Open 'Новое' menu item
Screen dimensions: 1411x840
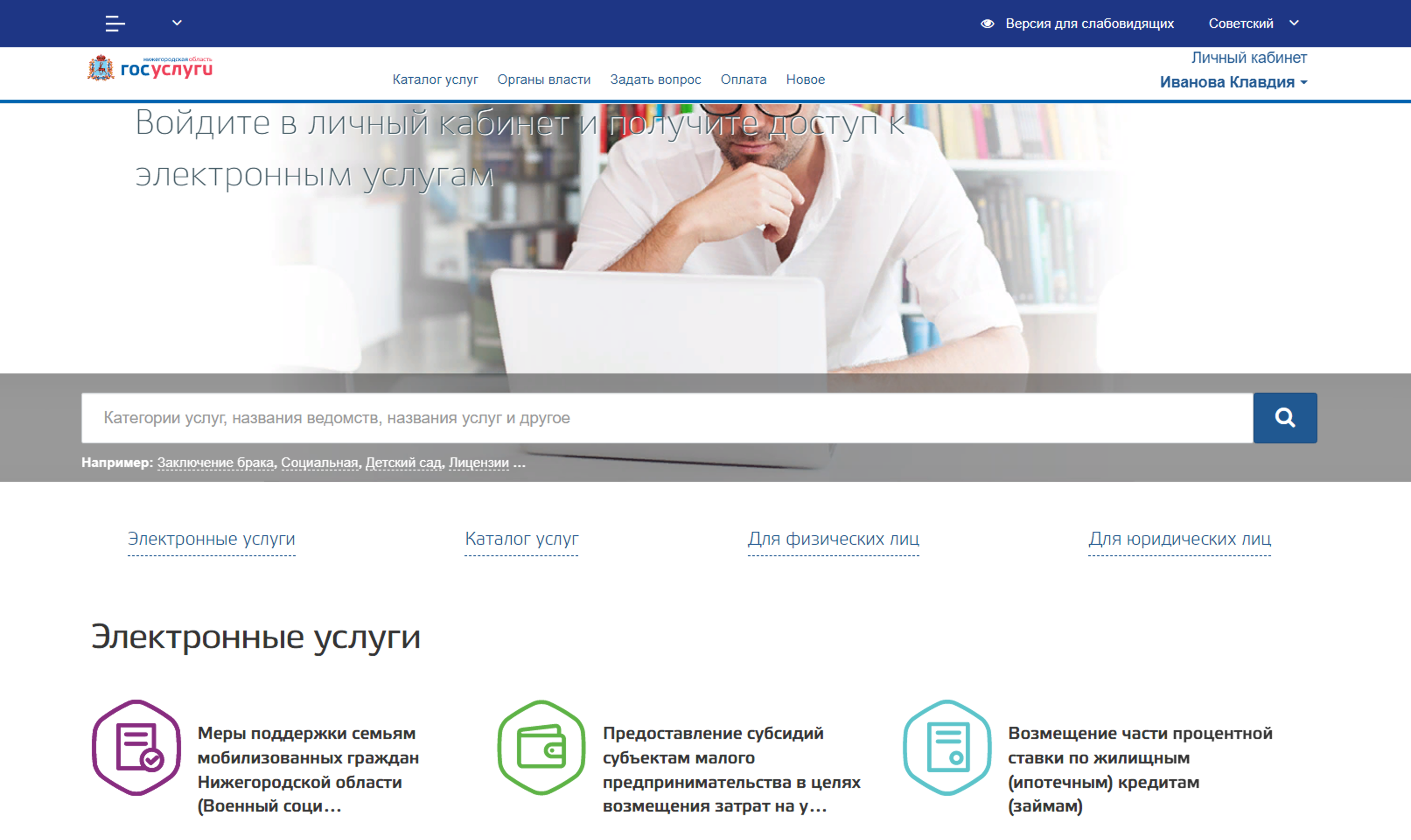(805, 80)
